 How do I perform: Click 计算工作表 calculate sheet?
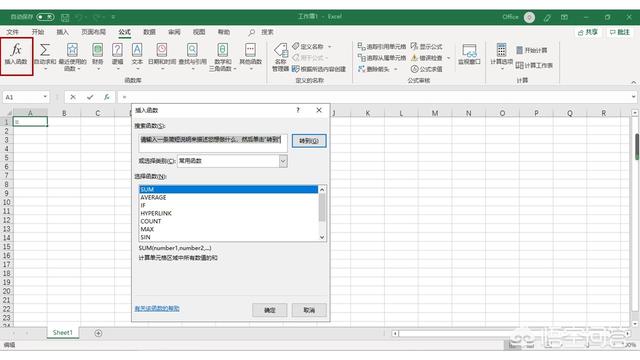pyautogui.click(x=534, y=65)
